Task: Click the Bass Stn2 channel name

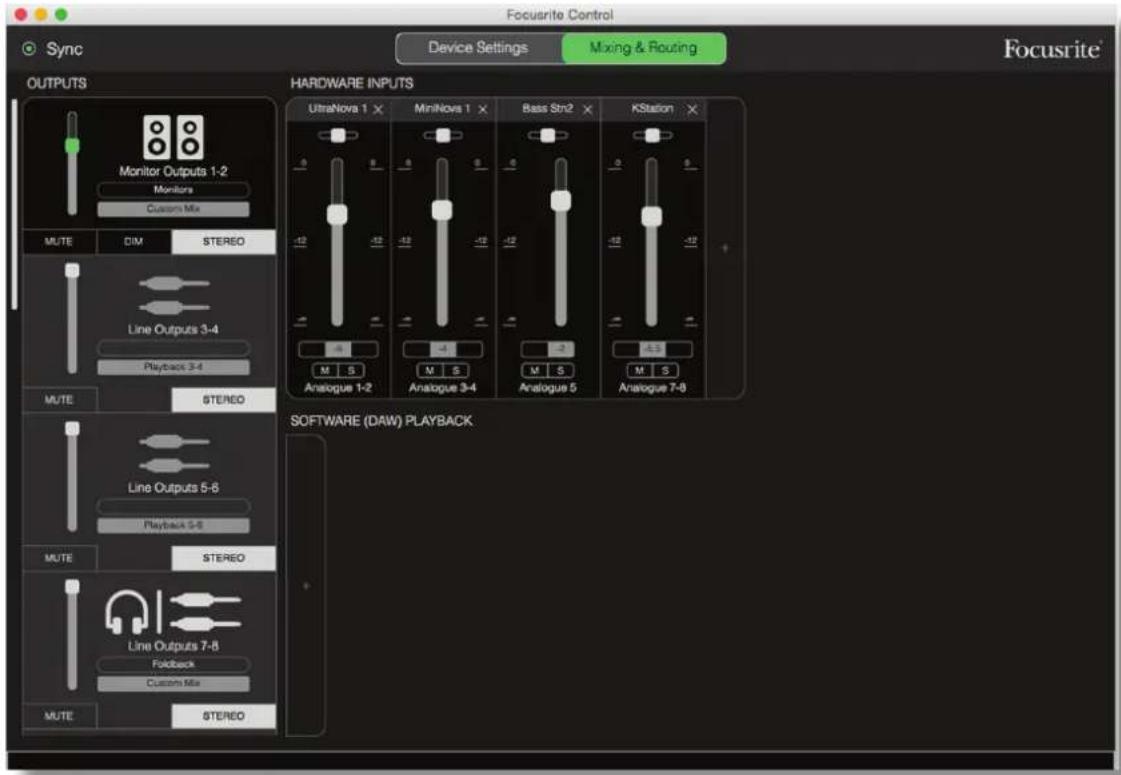Action: tap(548, 109)
